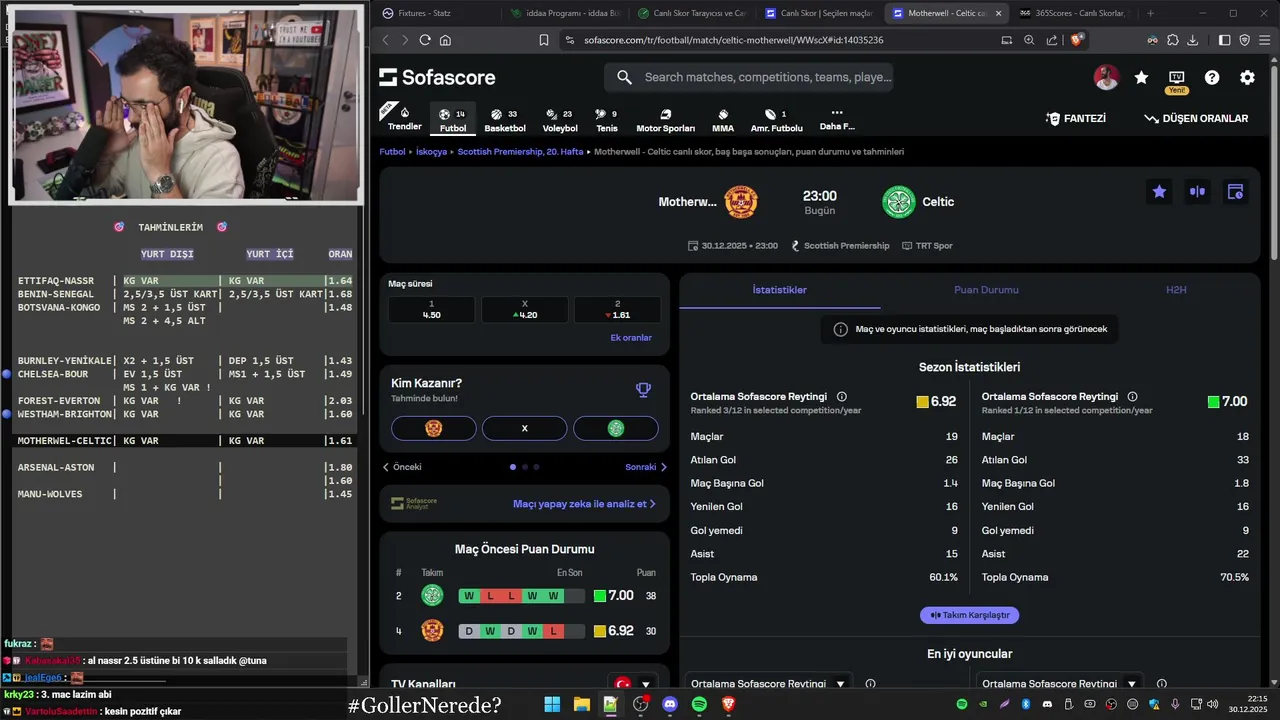Vote Celtic in Kim Kazanır
Screen dimensions: 1280x720
[x=616, y=428]
